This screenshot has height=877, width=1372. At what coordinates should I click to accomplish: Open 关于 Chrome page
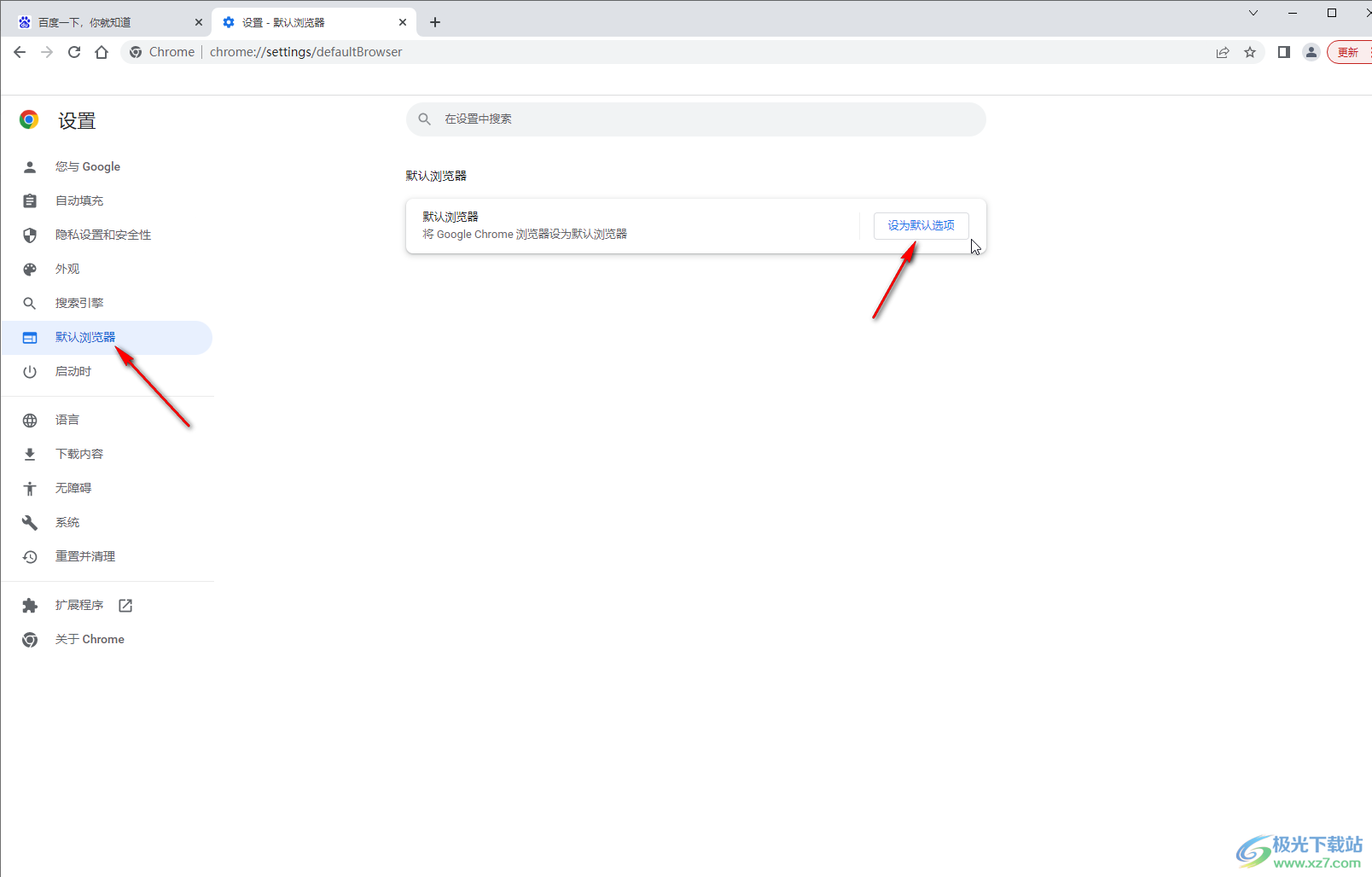pyautogui.click(x=107, y=640)
